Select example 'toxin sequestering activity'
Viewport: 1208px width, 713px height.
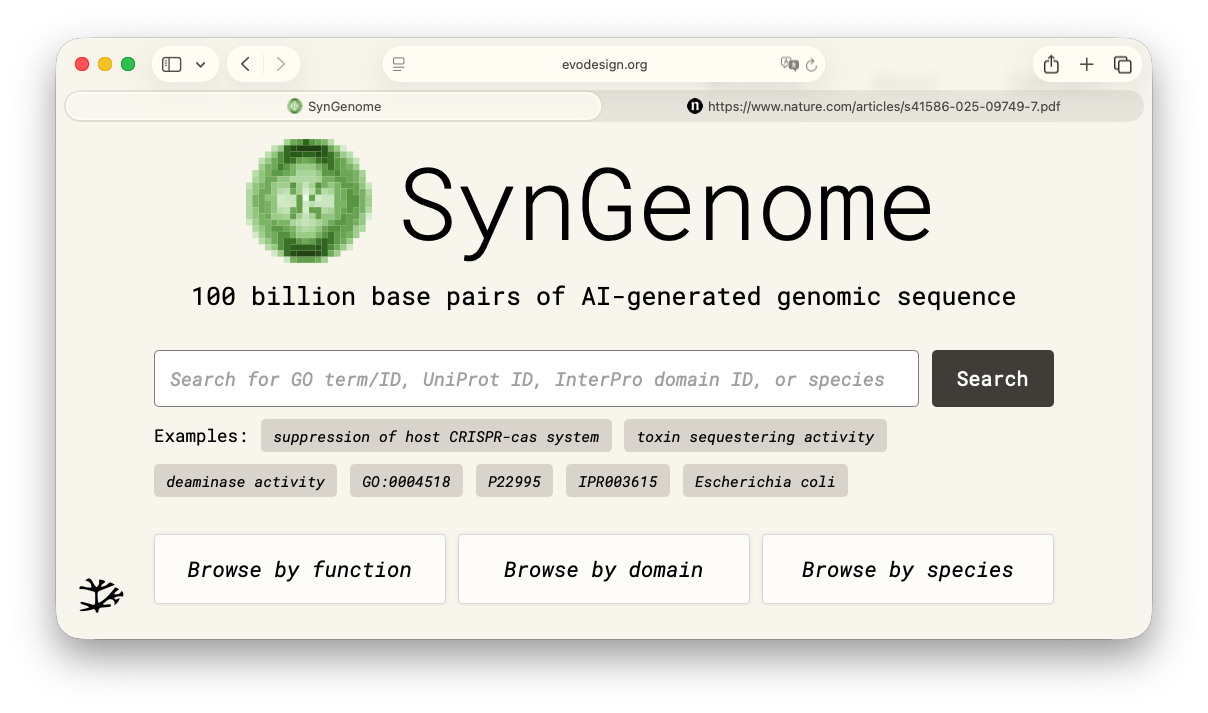[x=755, y=436]
